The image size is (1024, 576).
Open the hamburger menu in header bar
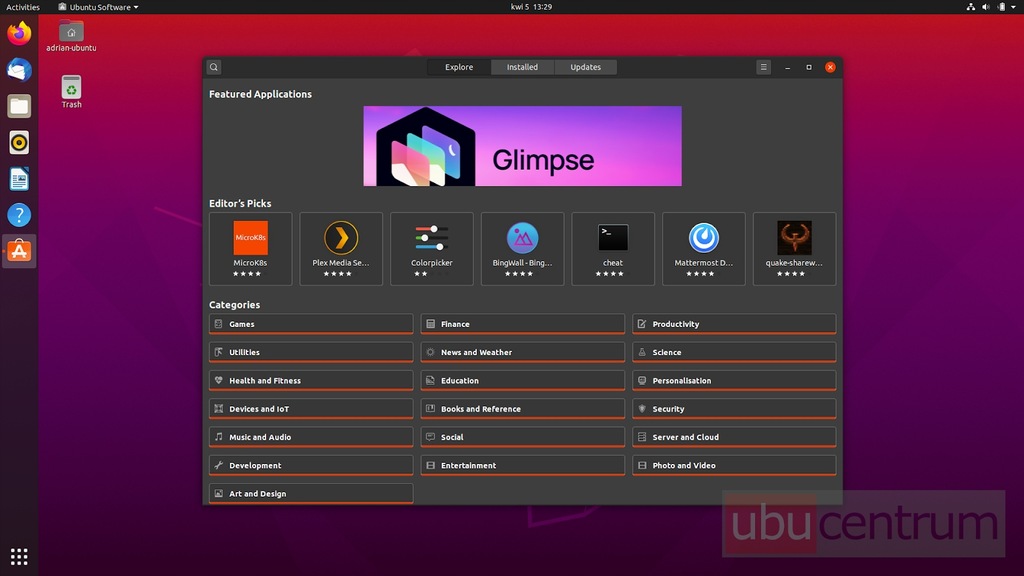[763, 67]
